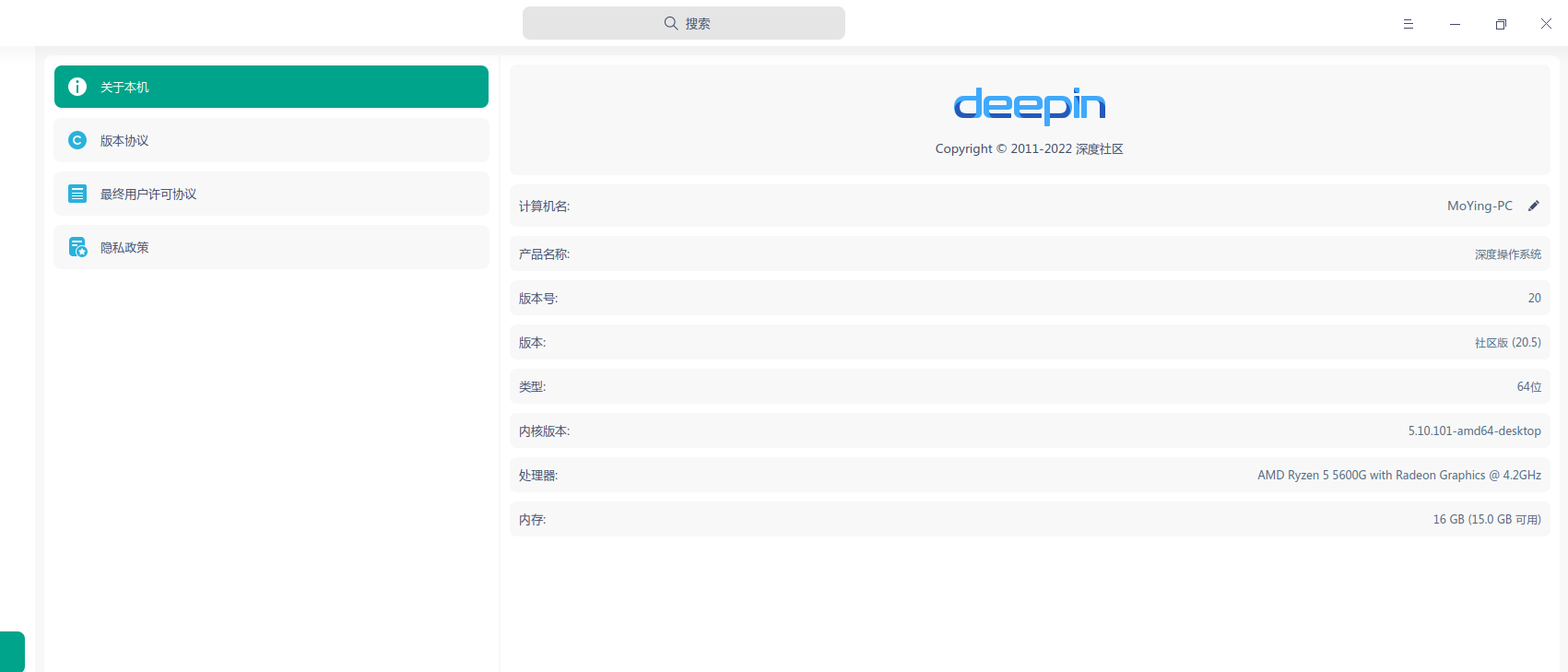Viewport: 1568px width, 672px height.
Task: Click the 隐私政策 shield icon
Action: (x=77, y=247)
